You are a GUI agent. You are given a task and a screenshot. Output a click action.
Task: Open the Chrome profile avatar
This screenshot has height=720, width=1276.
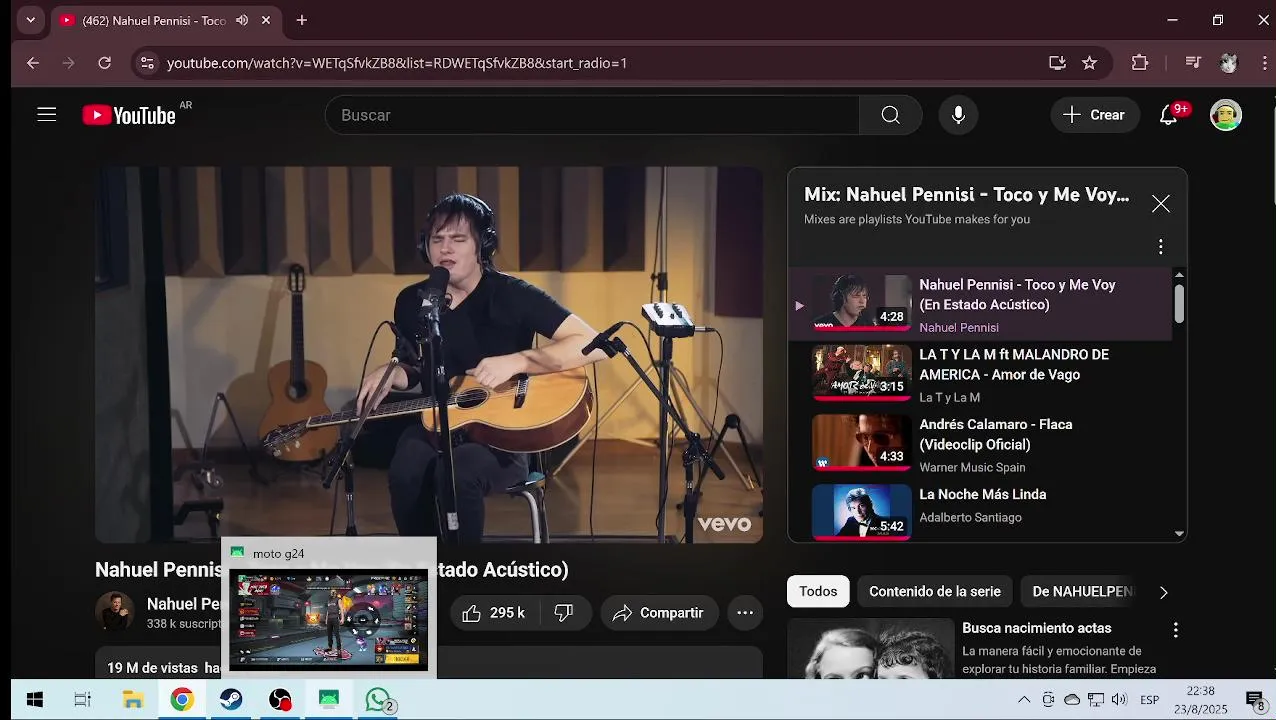coord(1229,63)
